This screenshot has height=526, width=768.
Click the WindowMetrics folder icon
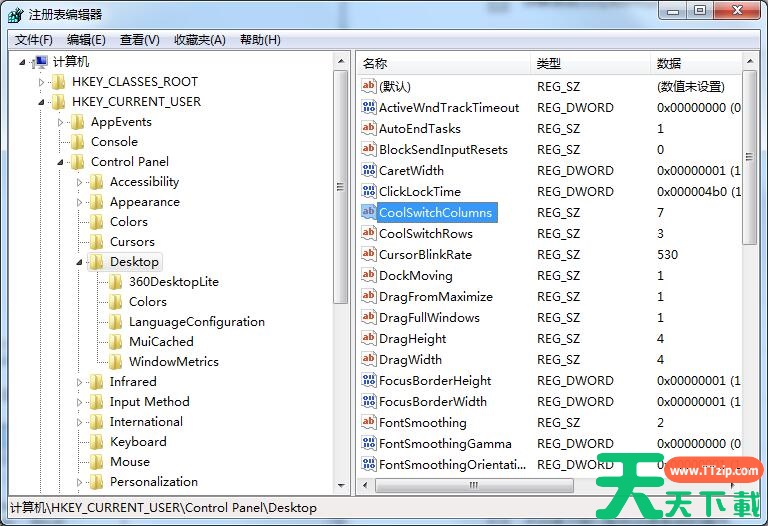click(116, 362)
